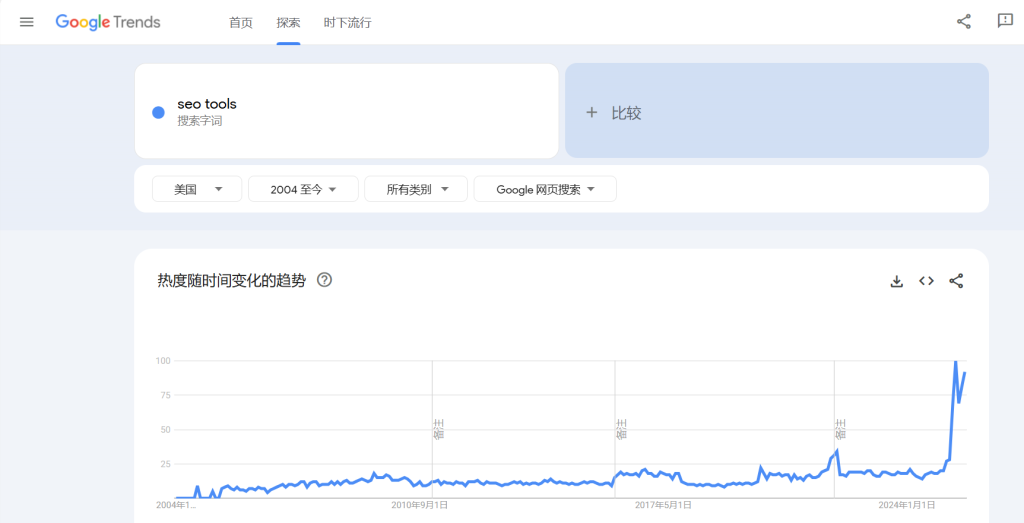This screenshot has height=523, width=1024.
Task: Download the trend chart CSV
Action: tap(897, 281)
